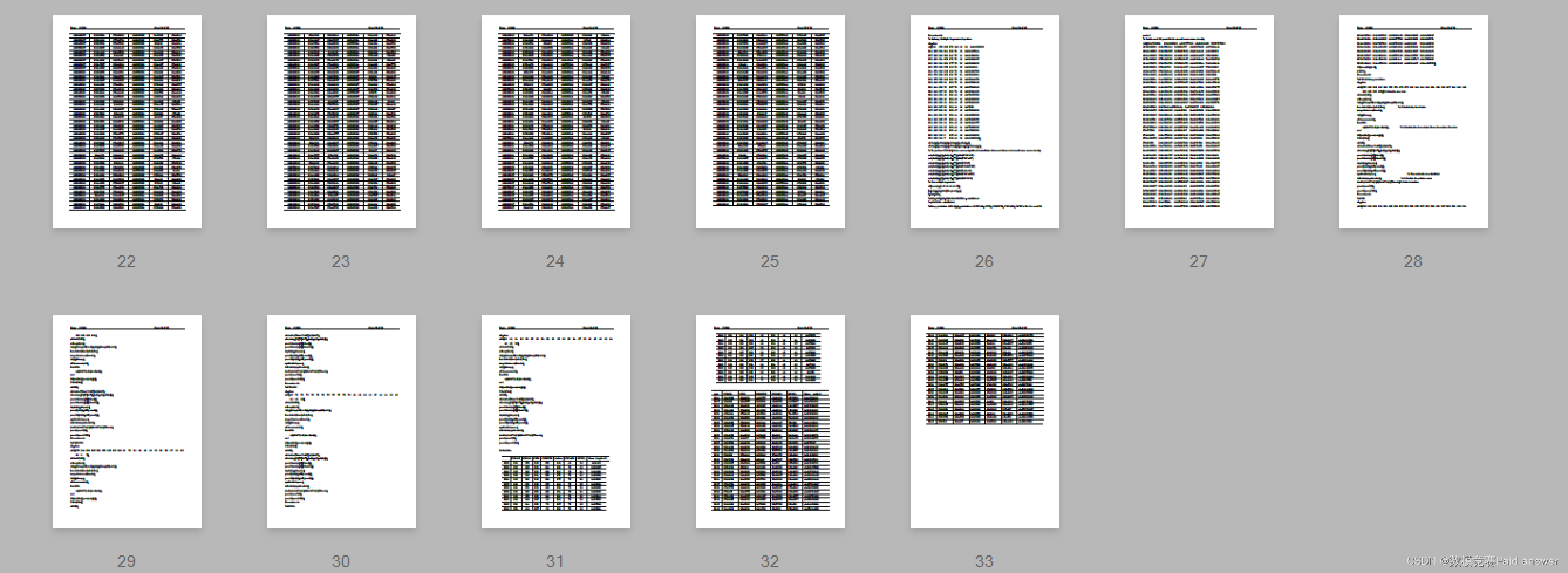Select the page 28 thumbnail

click(x=1413, y=122)
